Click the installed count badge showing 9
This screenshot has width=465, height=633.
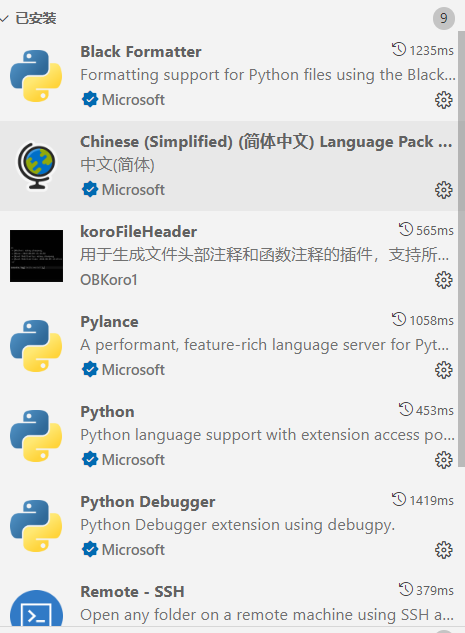pos(444,18)
